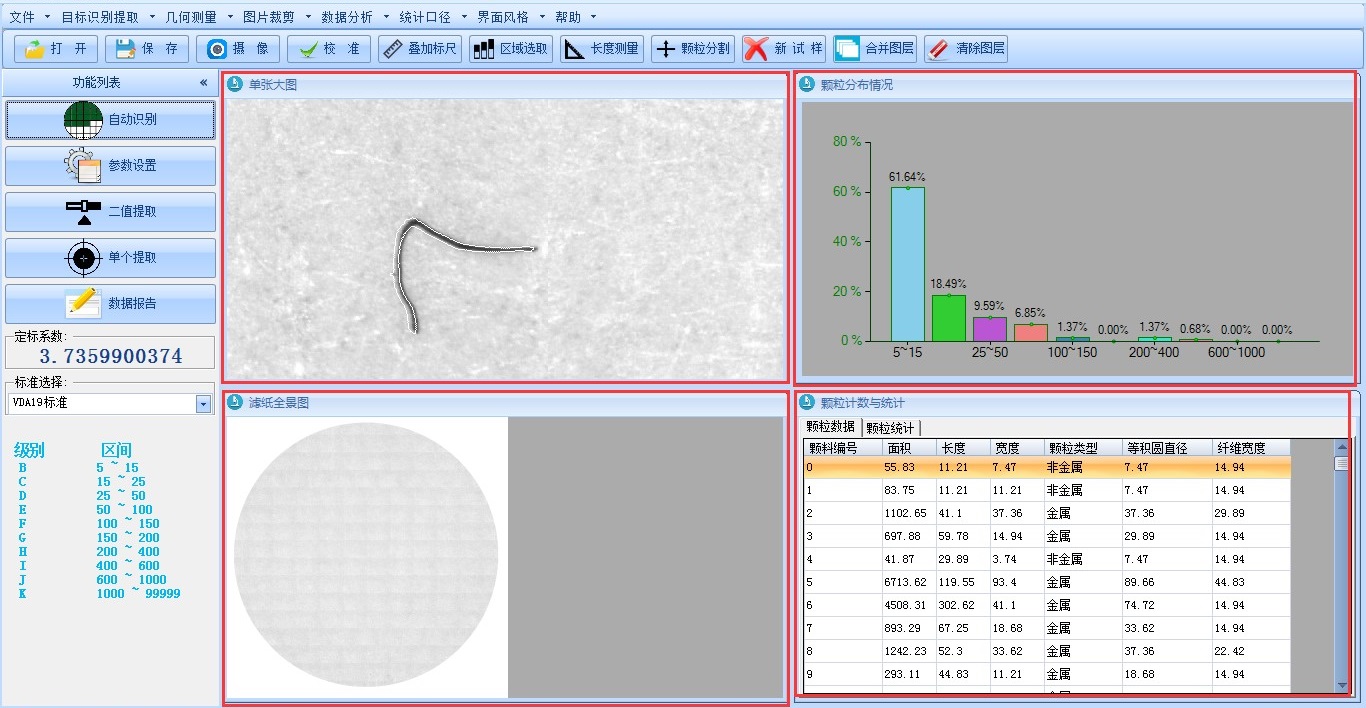The width and height of the screenshot is (1366, 708).
Task: Collapse the 功能列表 side panel
Action: point(204,83)
